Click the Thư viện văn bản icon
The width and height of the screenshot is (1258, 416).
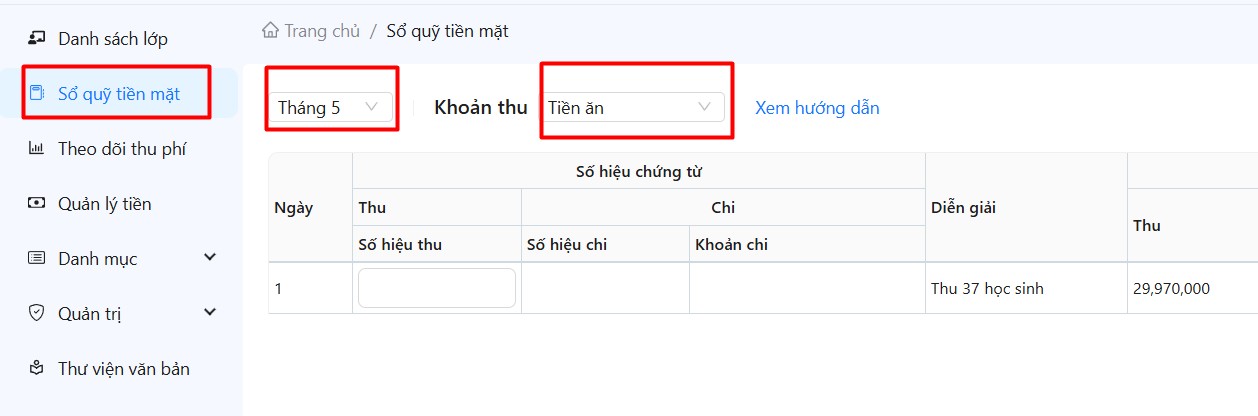[x=37, y=368]
